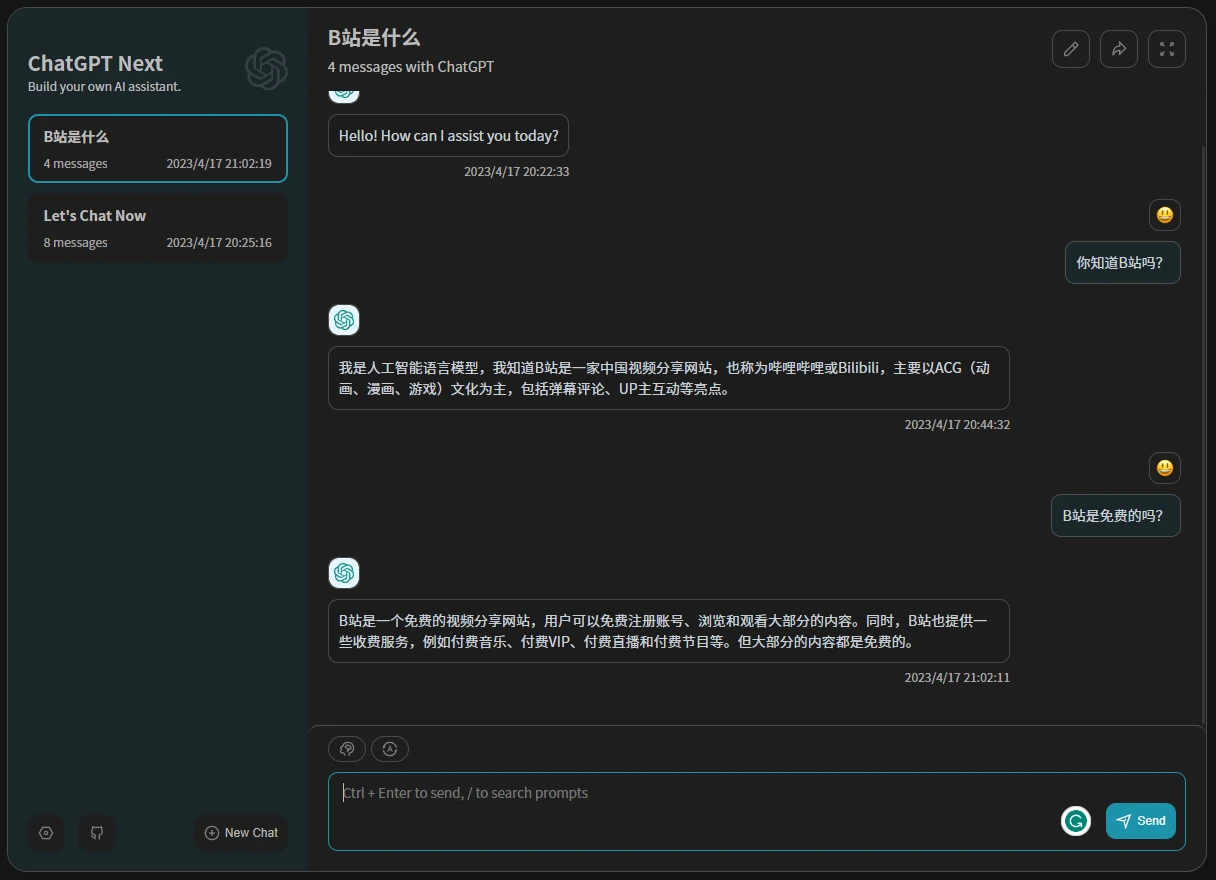Click the Send button
Screen dimensions: 1216x880
click(x=1141, y=821)
